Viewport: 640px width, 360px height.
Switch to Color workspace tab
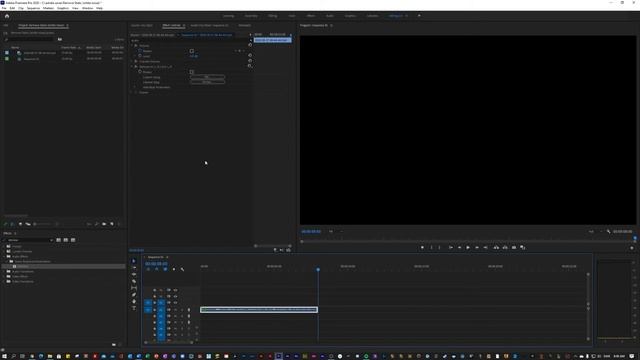point(292,16)
